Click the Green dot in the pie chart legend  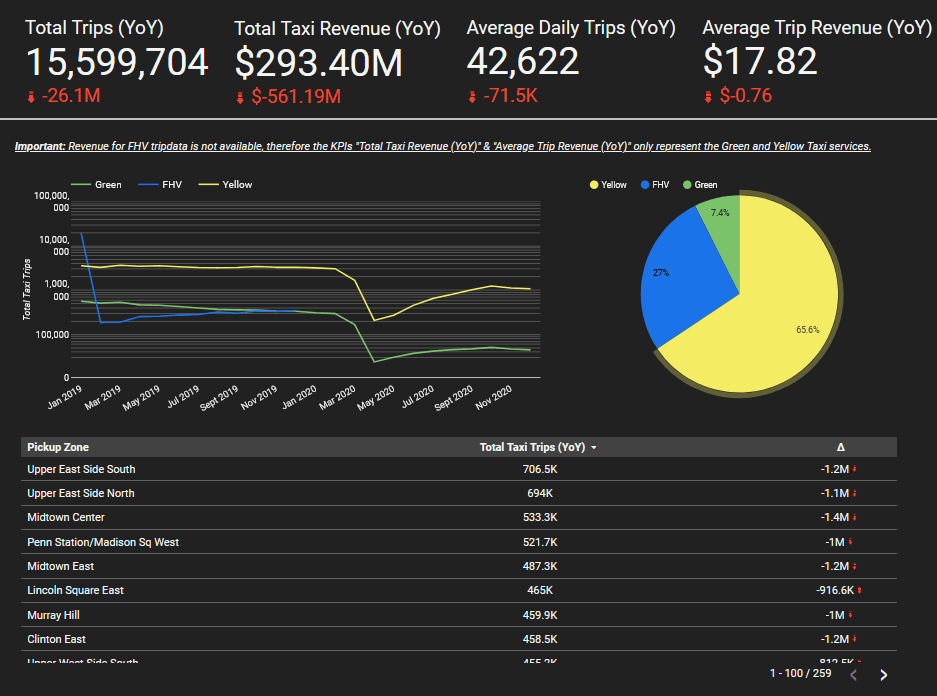[x=686, y=184]
